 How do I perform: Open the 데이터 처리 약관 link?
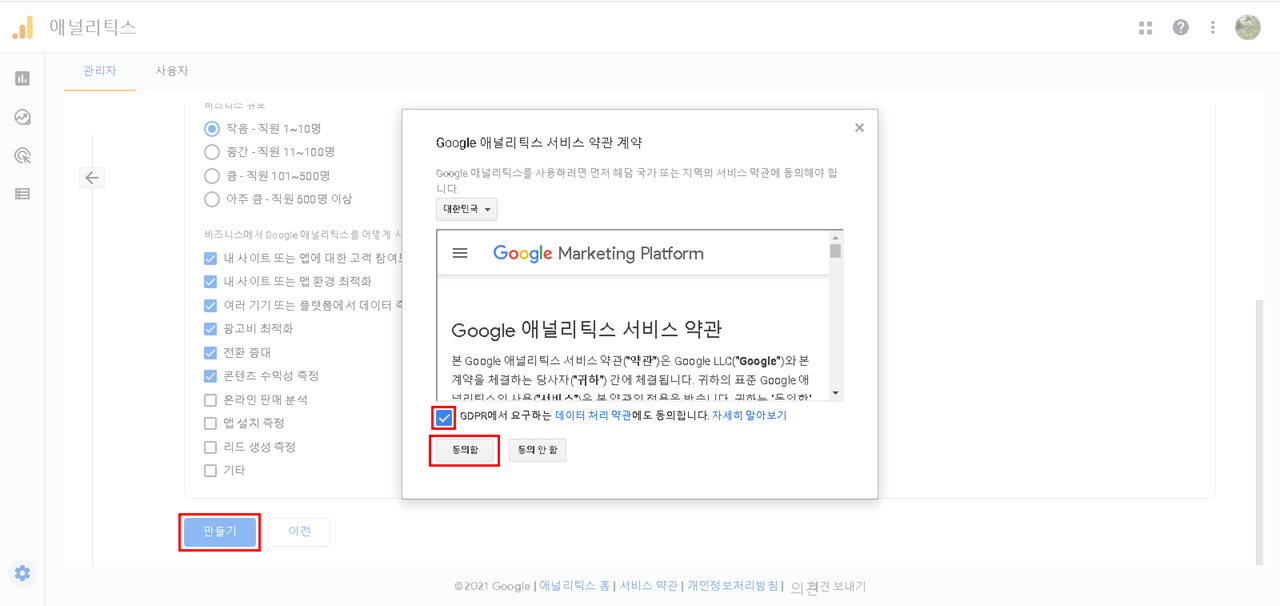(593, 415)
